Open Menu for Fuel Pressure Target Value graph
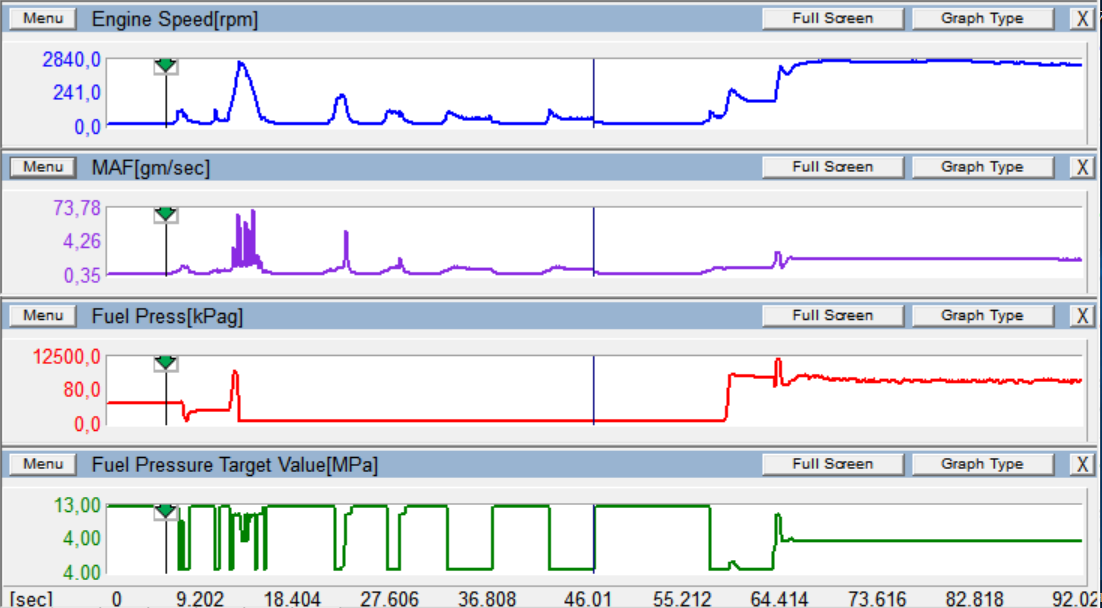Screen dimensions: 1102x608 point(43,464)
